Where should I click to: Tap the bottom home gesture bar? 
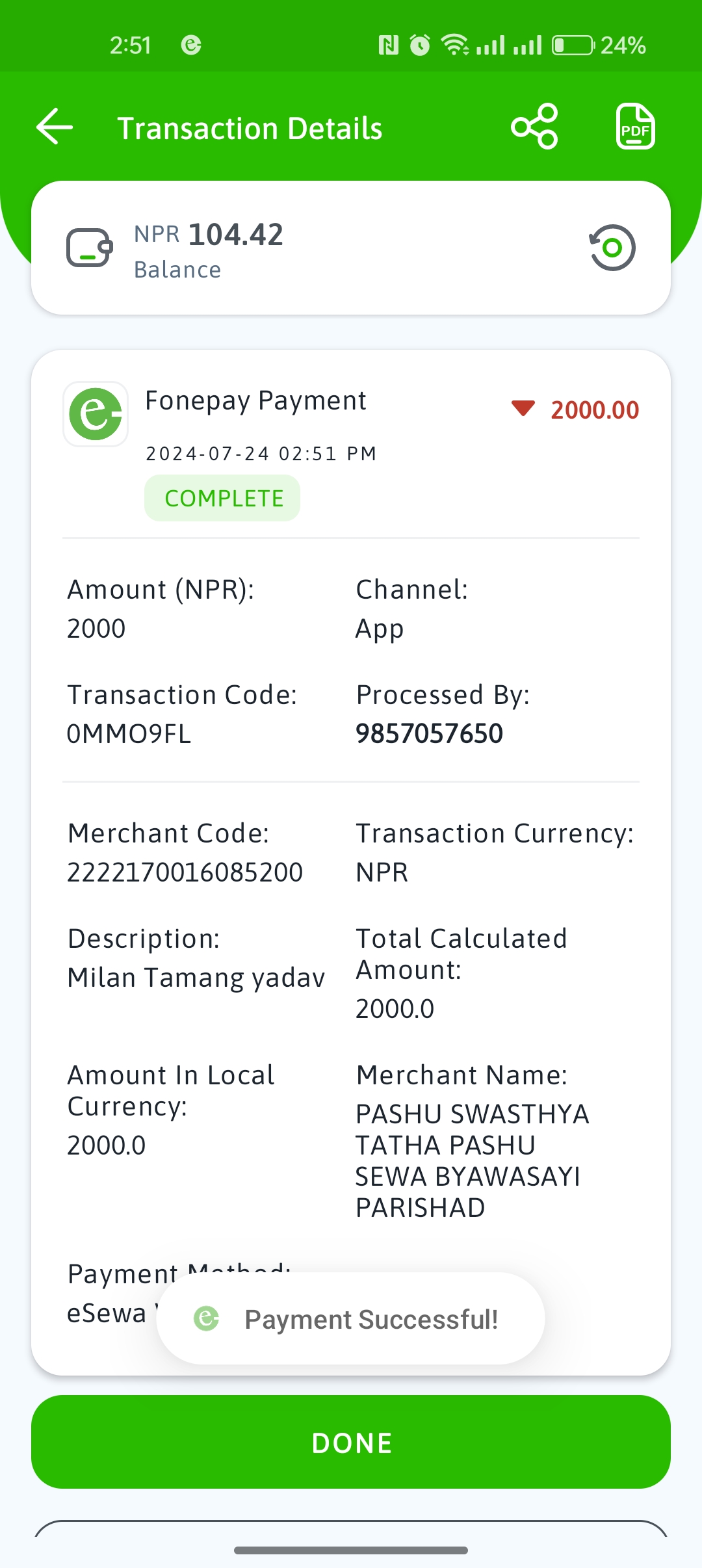pos(351,1550)
